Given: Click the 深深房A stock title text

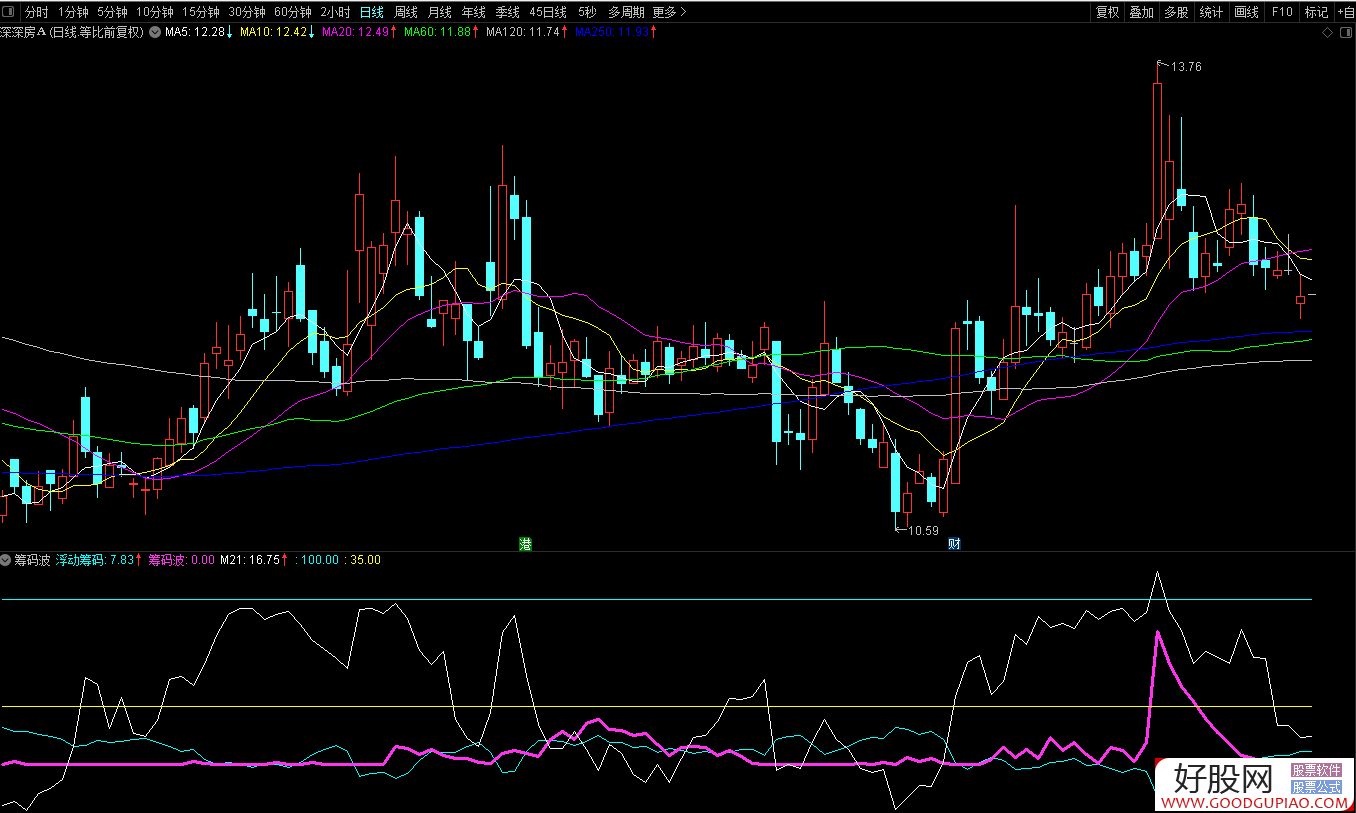Looking at the screenshot, I should point(23,32).
